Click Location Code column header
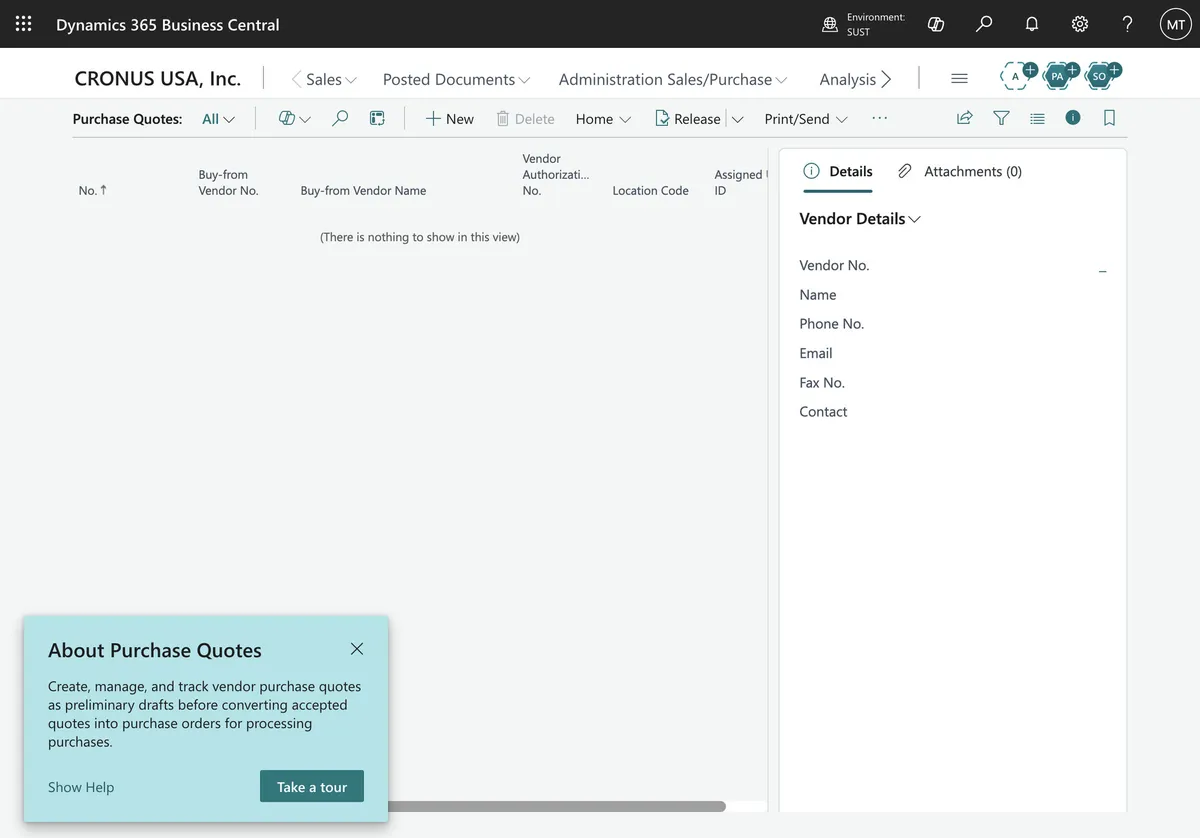 point(650,190)
